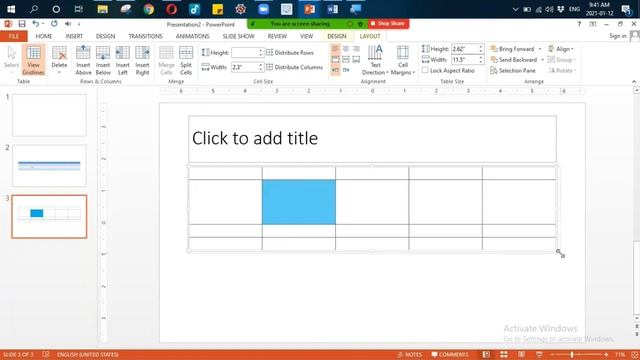Image resolution: width=640 pixels, height=360 pixels.
Task: Select slide 3 thumbnail
Action: click(x=49, y=216)
